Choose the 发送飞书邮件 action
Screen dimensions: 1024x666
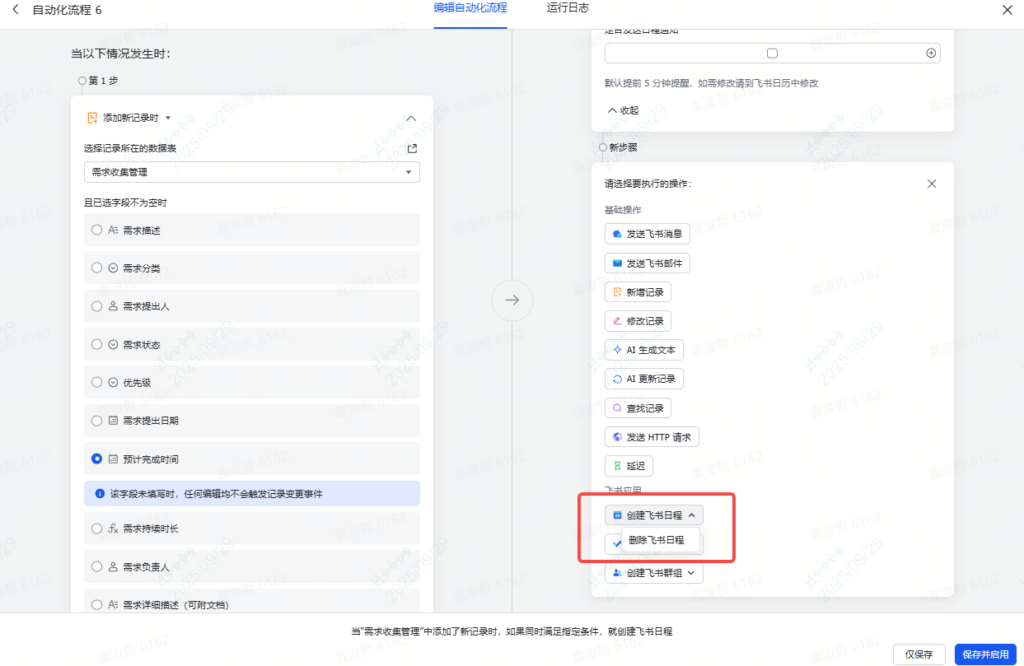(647, 263)
